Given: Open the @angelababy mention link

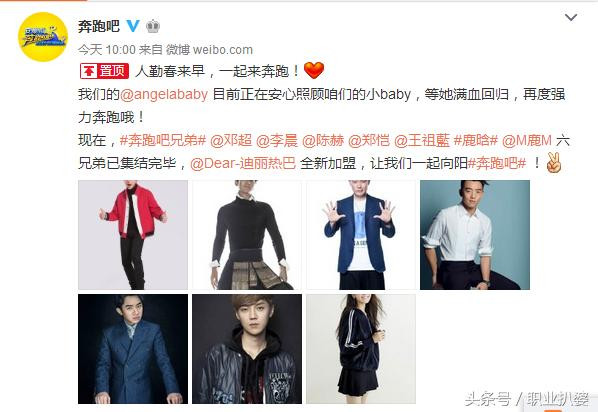Looking at the screenshot, I should point(164,94).
